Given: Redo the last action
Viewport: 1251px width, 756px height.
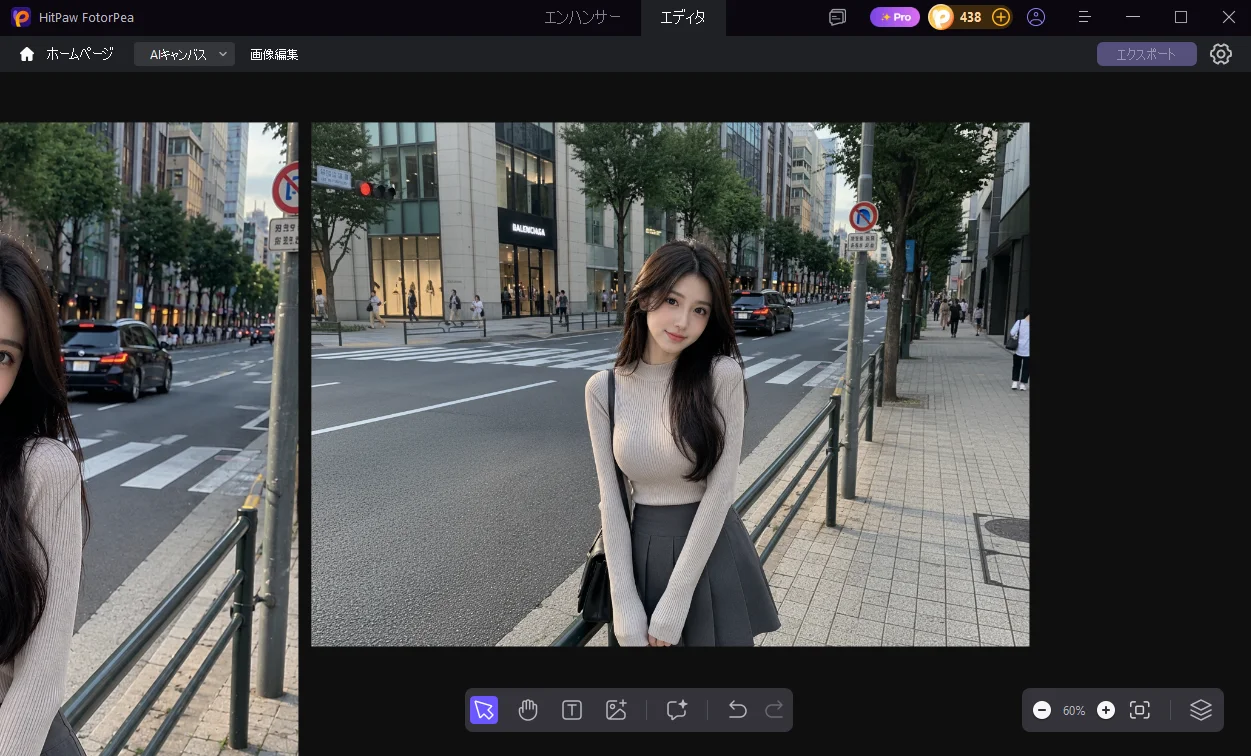Looking at the screenshot, I should point(774,710).
